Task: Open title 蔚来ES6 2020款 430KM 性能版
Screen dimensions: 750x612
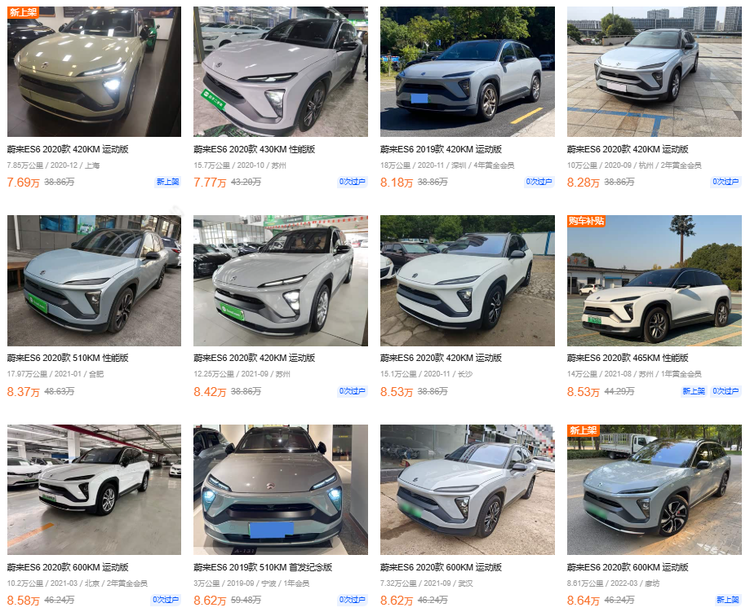Action: [x=254, y=149]
